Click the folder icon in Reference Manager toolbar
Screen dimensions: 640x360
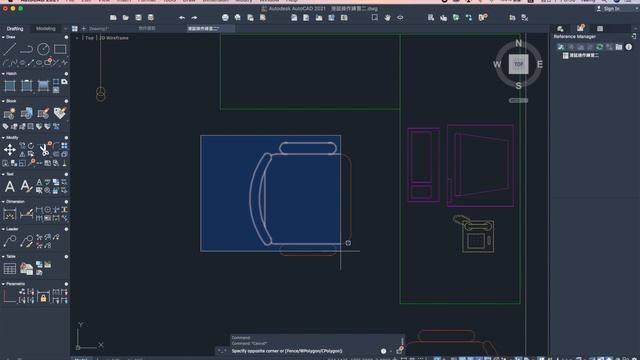(x=619, y=47)
